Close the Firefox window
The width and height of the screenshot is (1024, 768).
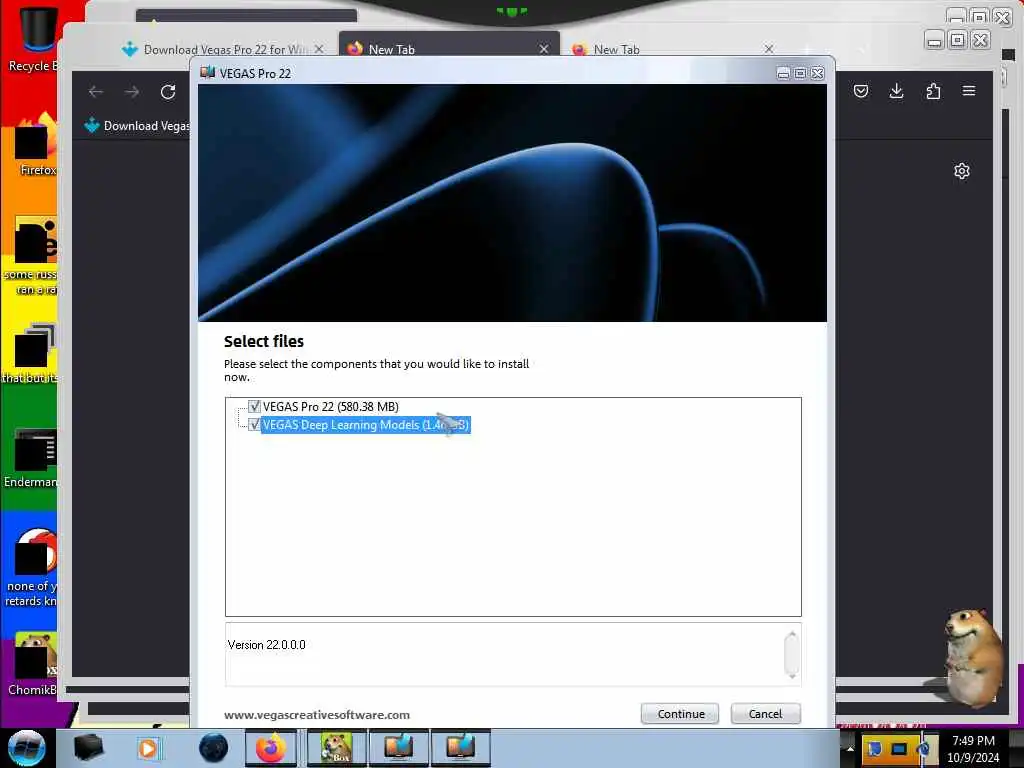point(980,40)
